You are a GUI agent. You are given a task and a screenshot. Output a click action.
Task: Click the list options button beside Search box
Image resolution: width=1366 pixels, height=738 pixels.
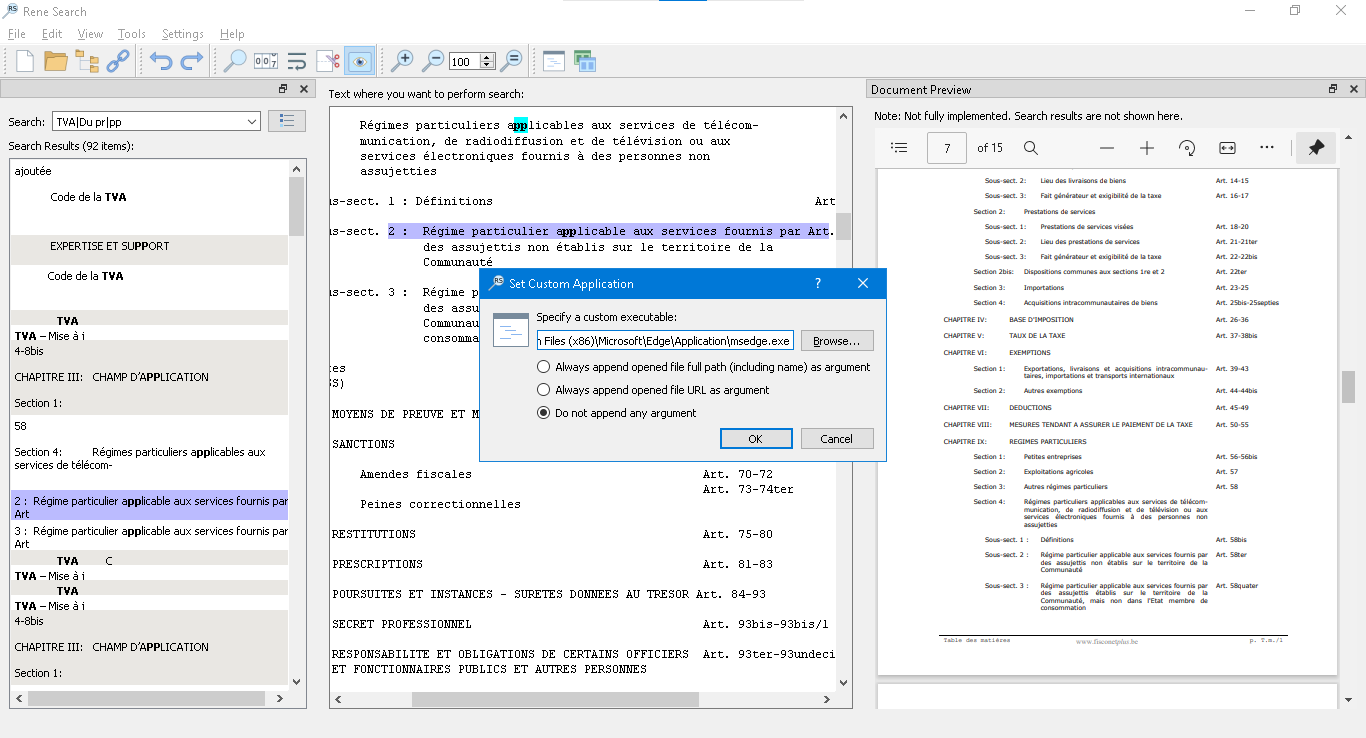pyautogui.click(x=287, y=121)
